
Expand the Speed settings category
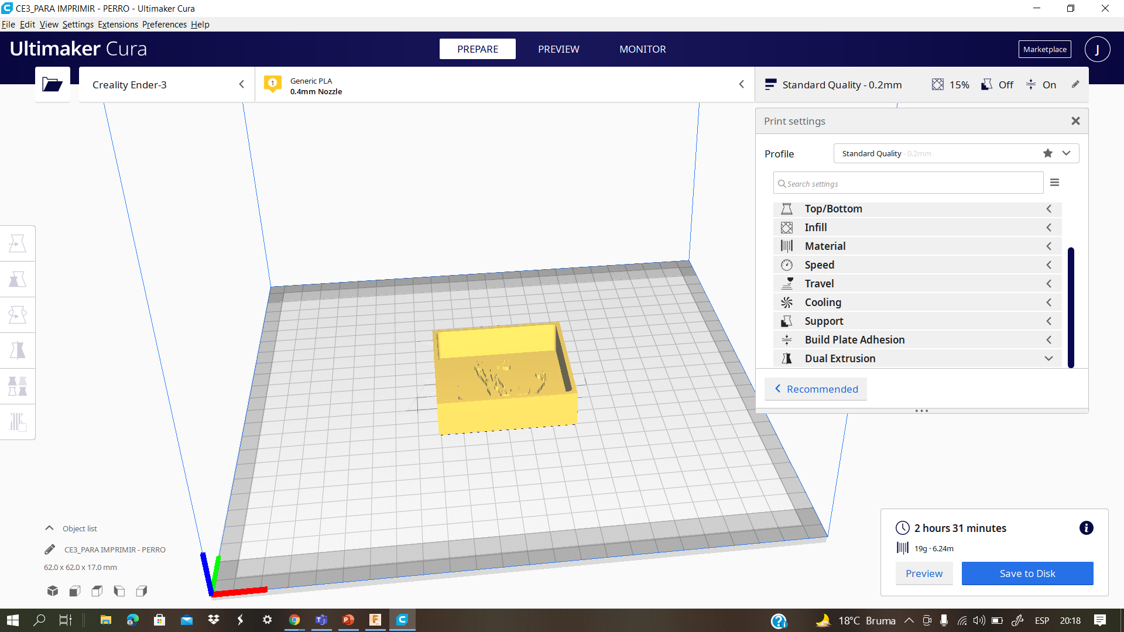918,264
